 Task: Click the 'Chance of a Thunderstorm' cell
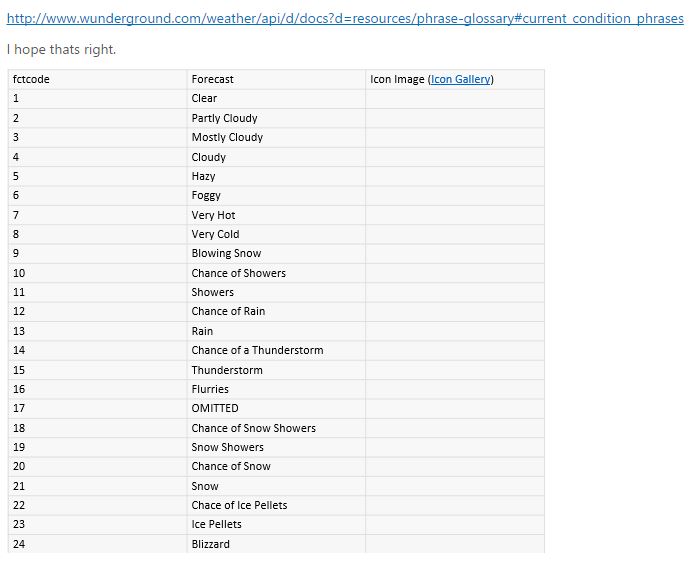pyautogui.click(x=257, y=350)
